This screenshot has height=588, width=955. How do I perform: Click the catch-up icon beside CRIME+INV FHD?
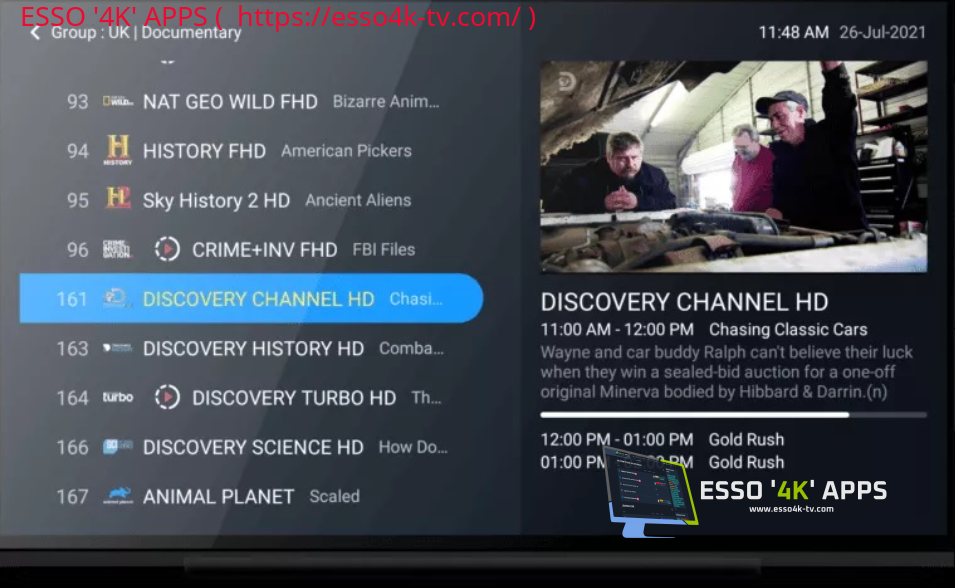[x=167, y=249]
